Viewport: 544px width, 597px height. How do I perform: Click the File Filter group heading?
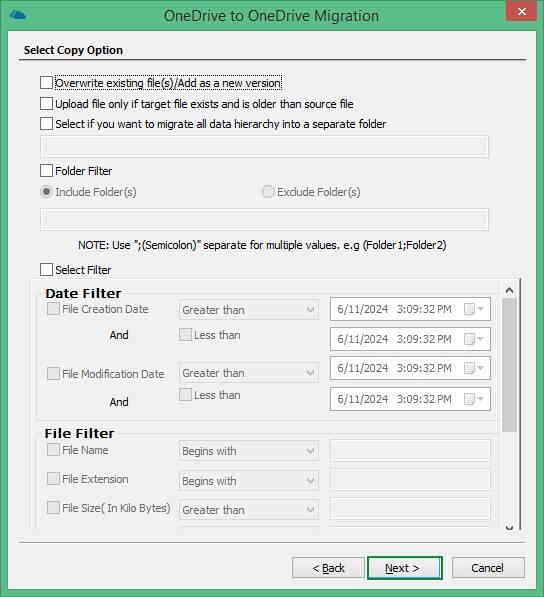click(79, 433)
